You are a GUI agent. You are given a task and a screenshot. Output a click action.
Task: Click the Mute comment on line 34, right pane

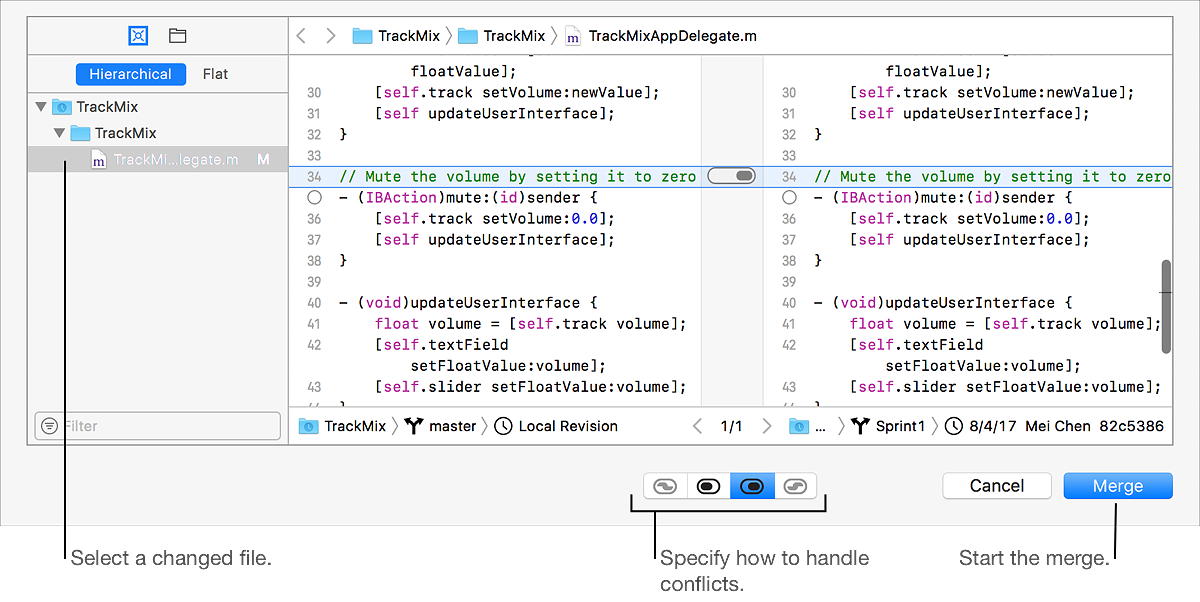tap(992, 177)
